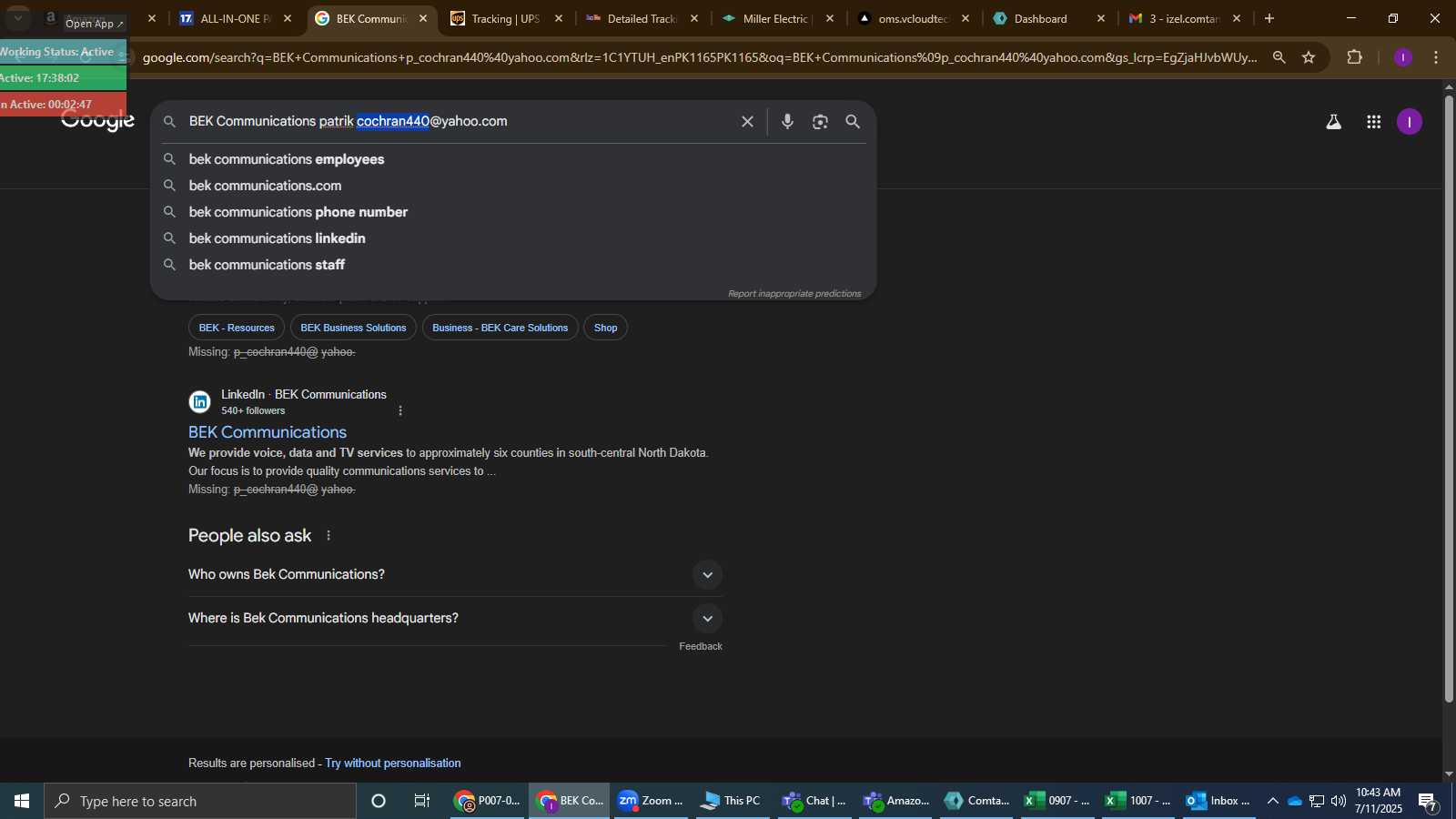Start a voice search with microphone
The height and width of the screenshot is (819, 1456).
787,121
